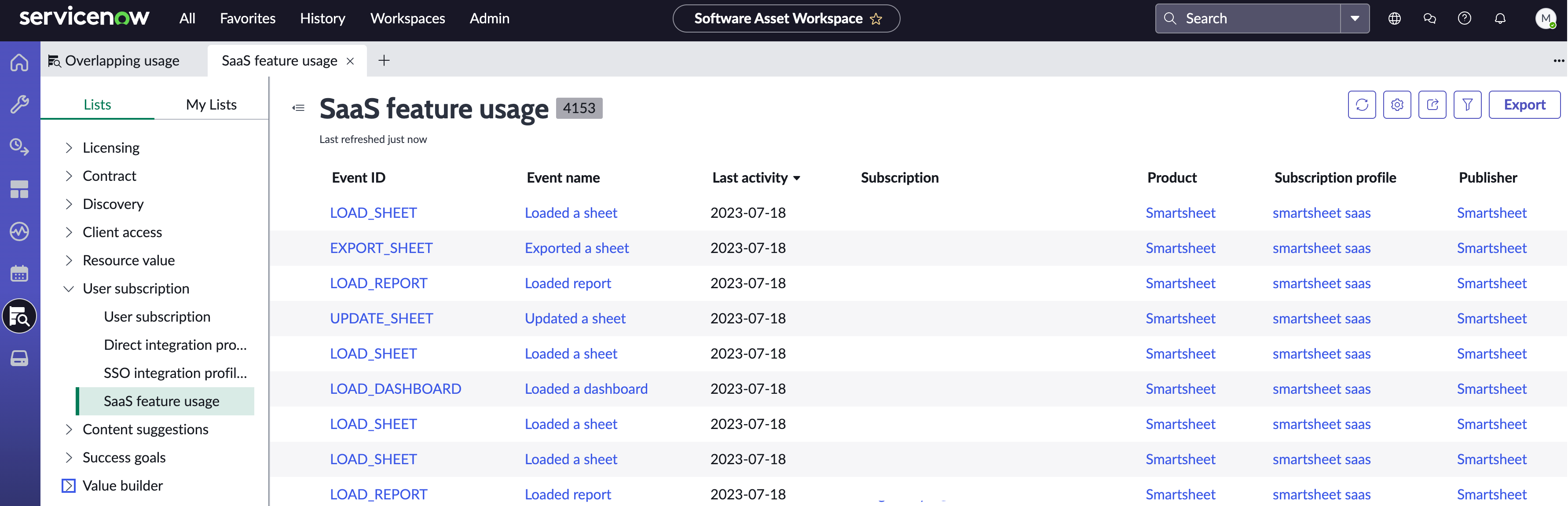
Task: Open the license operations sidebar icon
Action: pyautogui.click(x=19, y=147)
